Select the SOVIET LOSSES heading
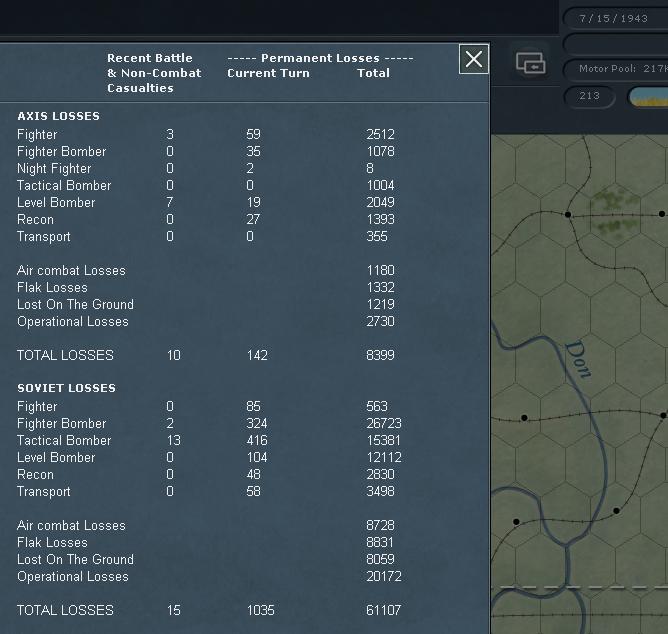The image size is (668, 634). 66,388
